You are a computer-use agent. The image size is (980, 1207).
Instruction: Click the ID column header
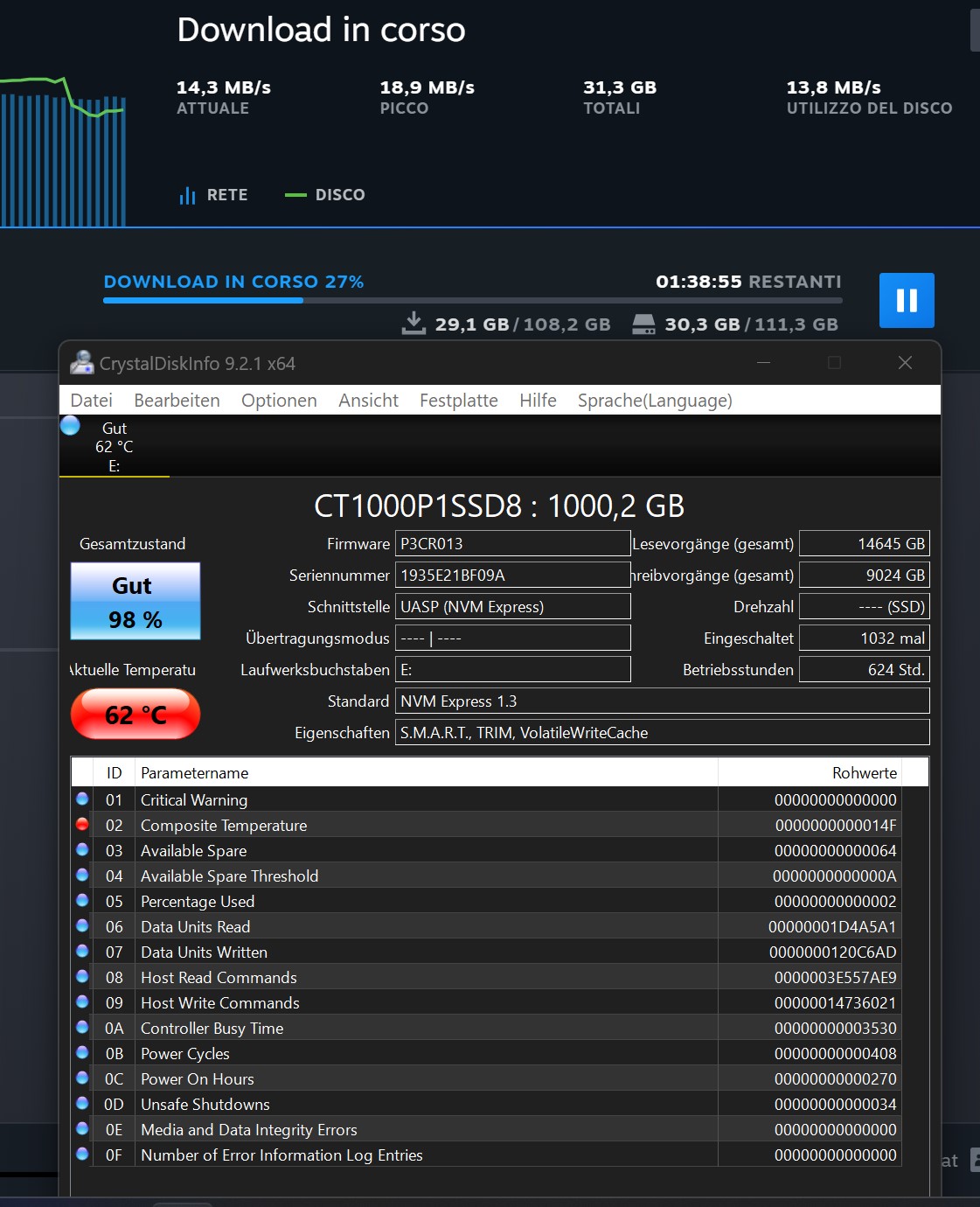tap(114, 772)
